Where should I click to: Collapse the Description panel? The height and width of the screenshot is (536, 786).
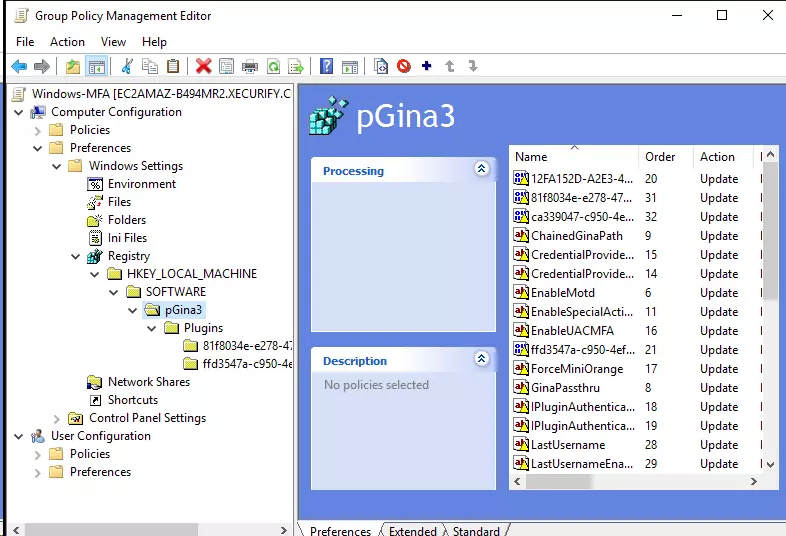pos(481,359)
